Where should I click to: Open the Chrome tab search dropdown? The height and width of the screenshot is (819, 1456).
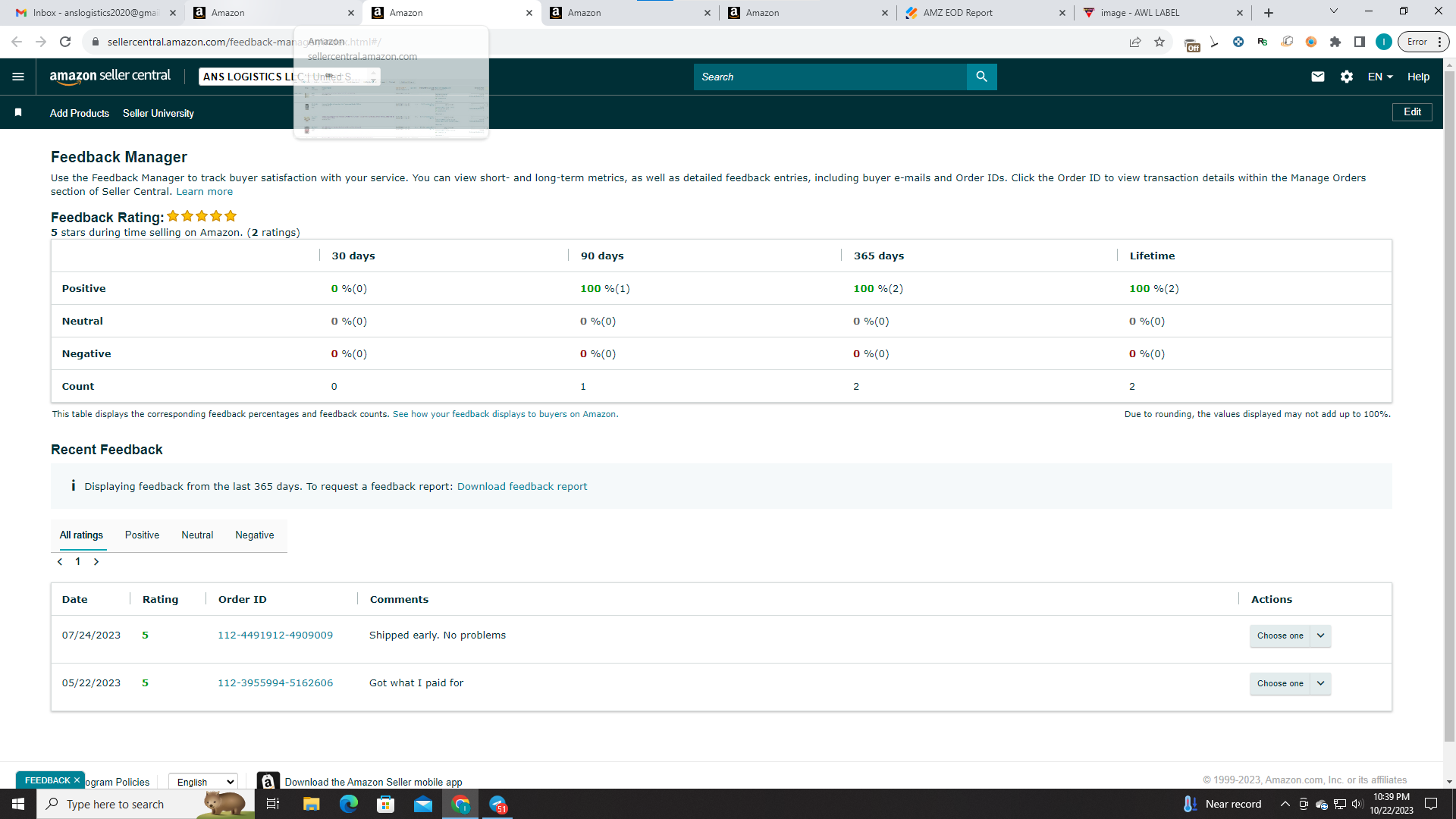(x=1334, y=11)
